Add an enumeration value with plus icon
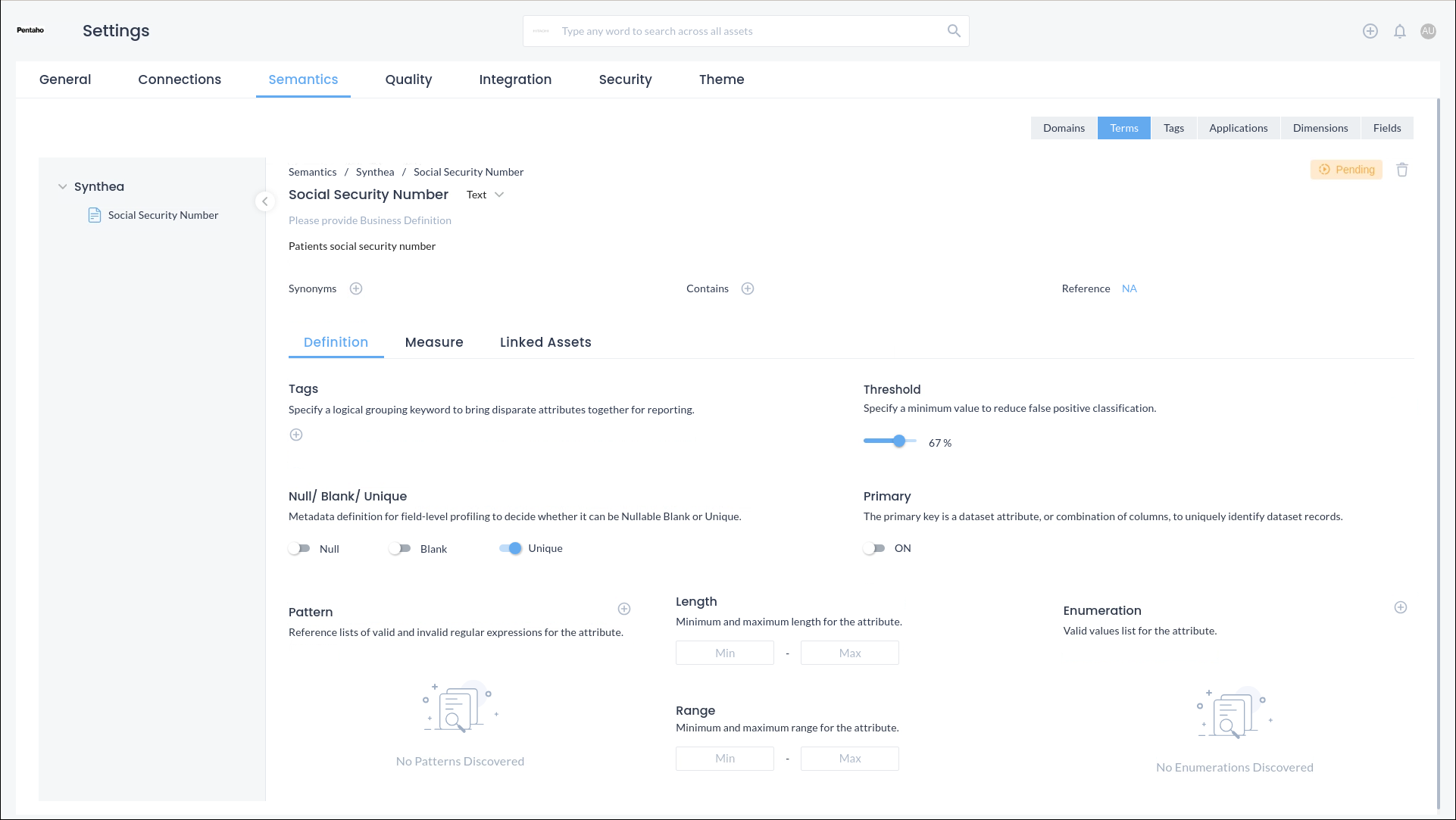1456x820 pixels. click(x=1401, y=607)
